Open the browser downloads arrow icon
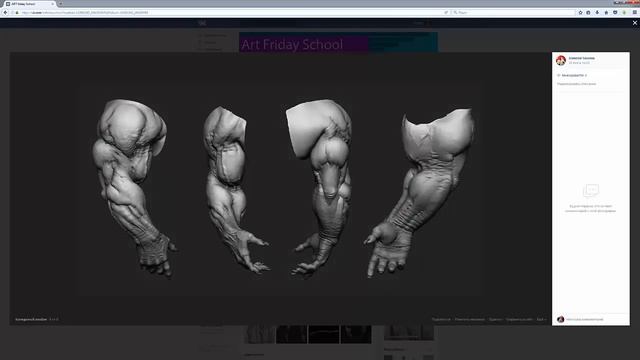Viewport: 640px width, 360px height. click(x=597, y=13)
